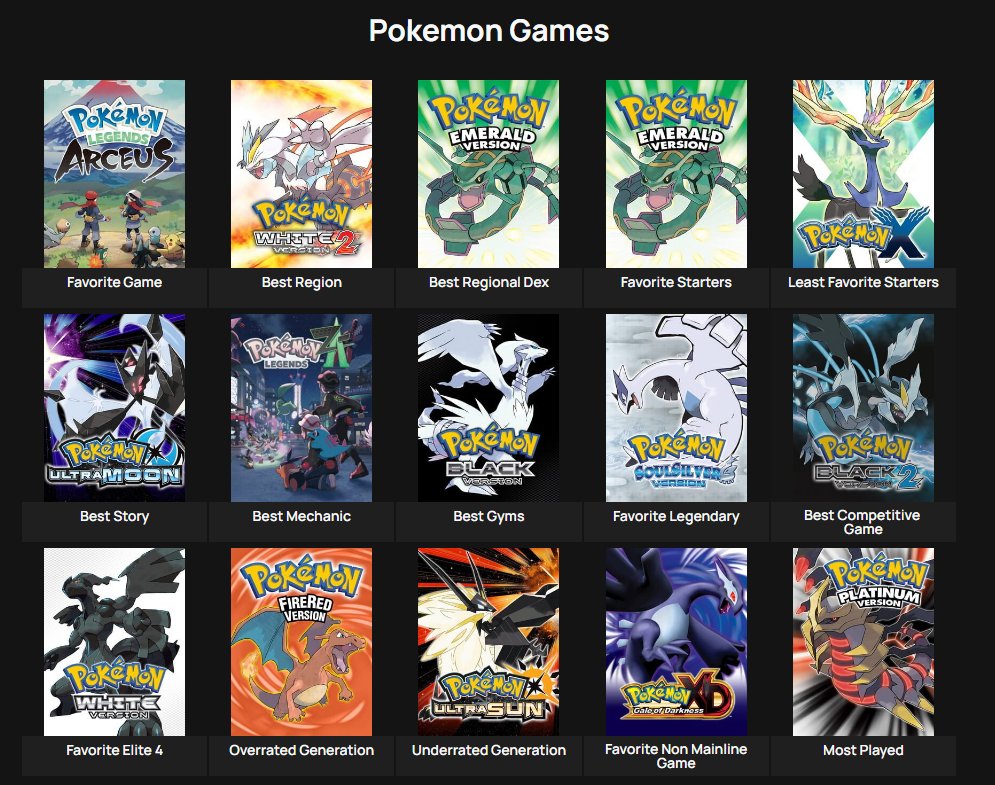
Task: Click the Pokemon White Version cover
Action: [114, 642]
